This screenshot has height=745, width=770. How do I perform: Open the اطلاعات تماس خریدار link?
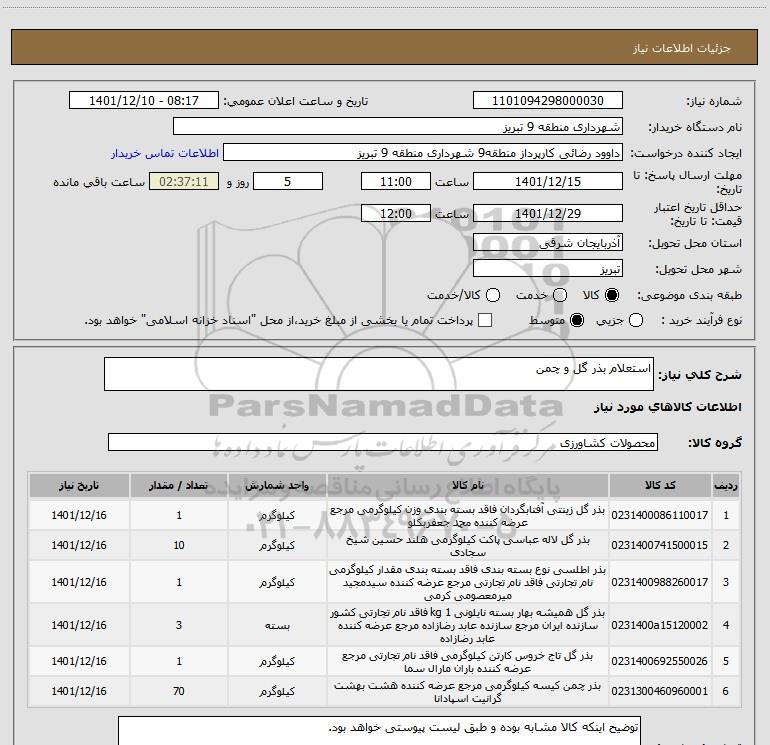[x=165, y=153]
